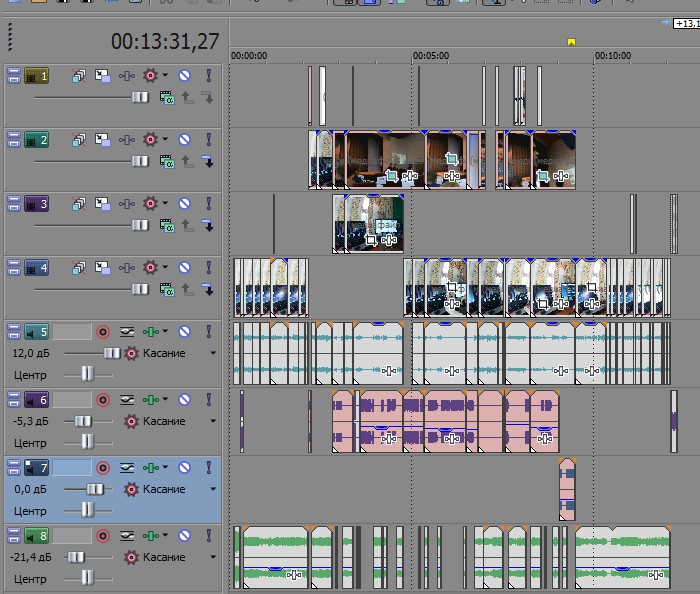Screen dimensions: 700x594
Task: Open Касание automation mode dropdown on track 6
Action: pyautogui.click(x=213, y=421)
